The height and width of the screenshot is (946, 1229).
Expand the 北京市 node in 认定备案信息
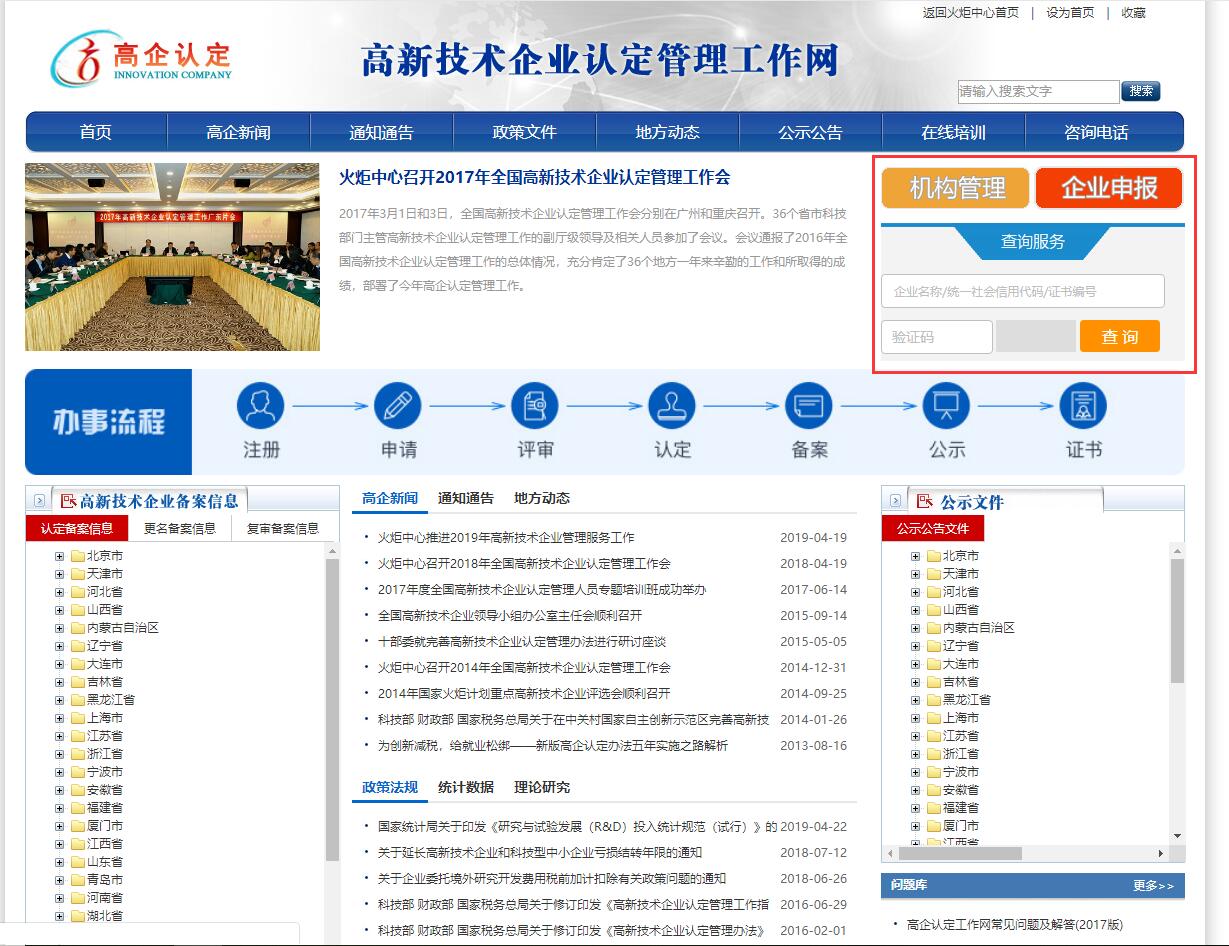[x=59, y=555]
